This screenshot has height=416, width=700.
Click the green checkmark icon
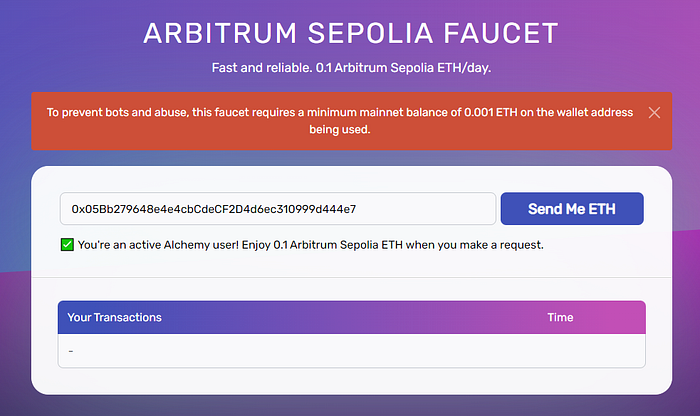(x=67, y=245)
